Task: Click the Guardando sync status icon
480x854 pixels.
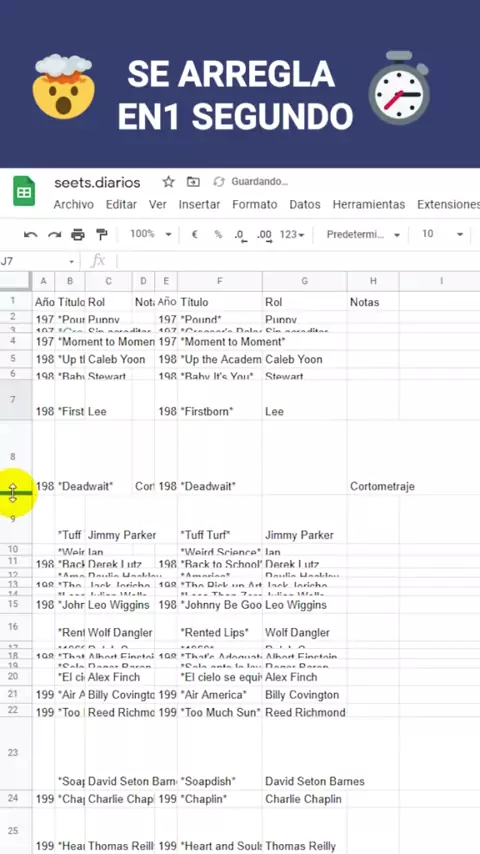Action: (x=219, y=182)
